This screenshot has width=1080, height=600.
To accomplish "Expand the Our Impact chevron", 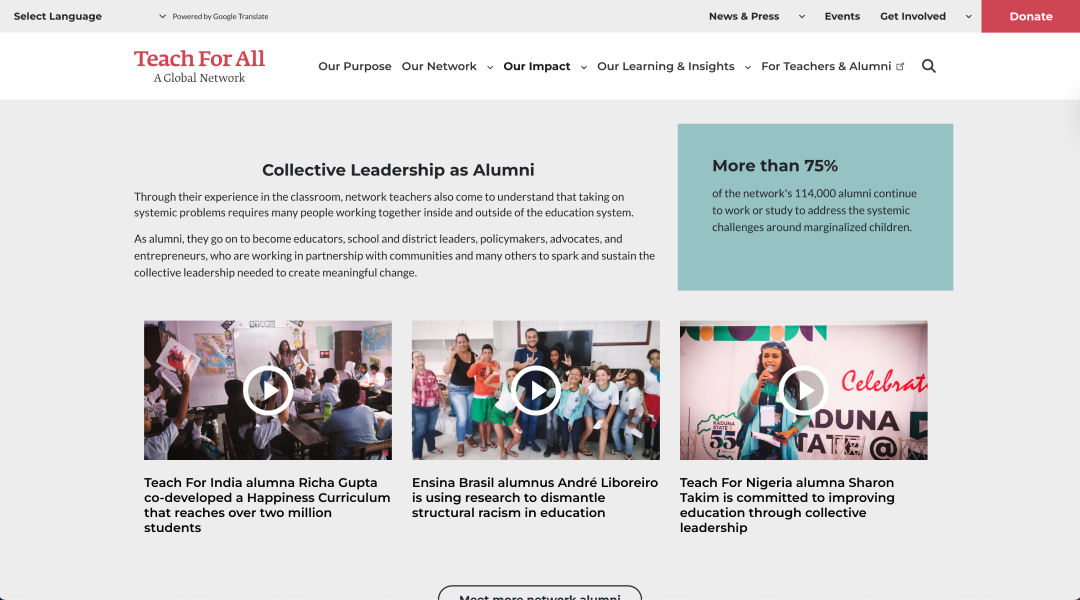I will [x=583, y=68].
